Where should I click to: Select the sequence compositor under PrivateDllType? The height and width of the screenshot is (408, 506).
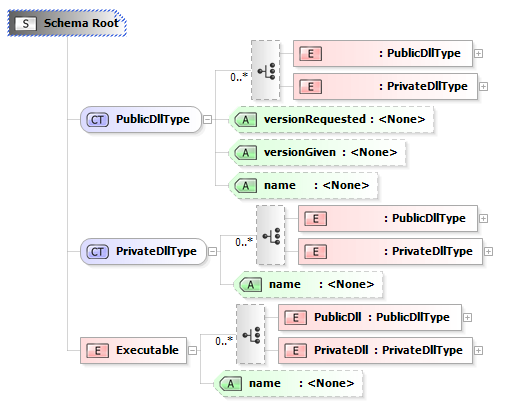point(271,235)
